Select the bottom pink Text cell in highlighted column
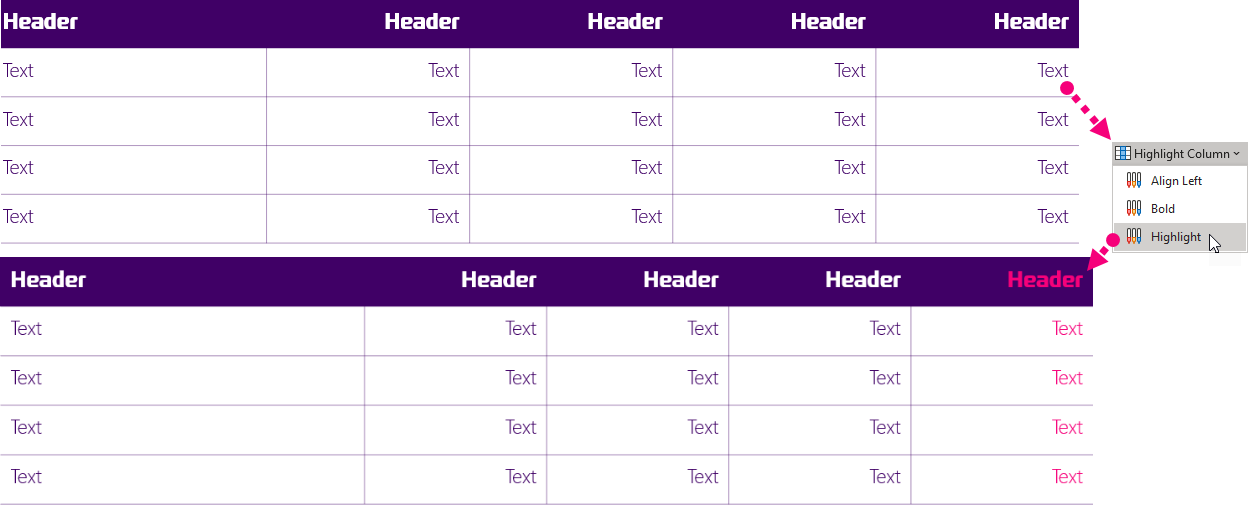Viewport: 1248px width, 505px height. point(1067,477)
